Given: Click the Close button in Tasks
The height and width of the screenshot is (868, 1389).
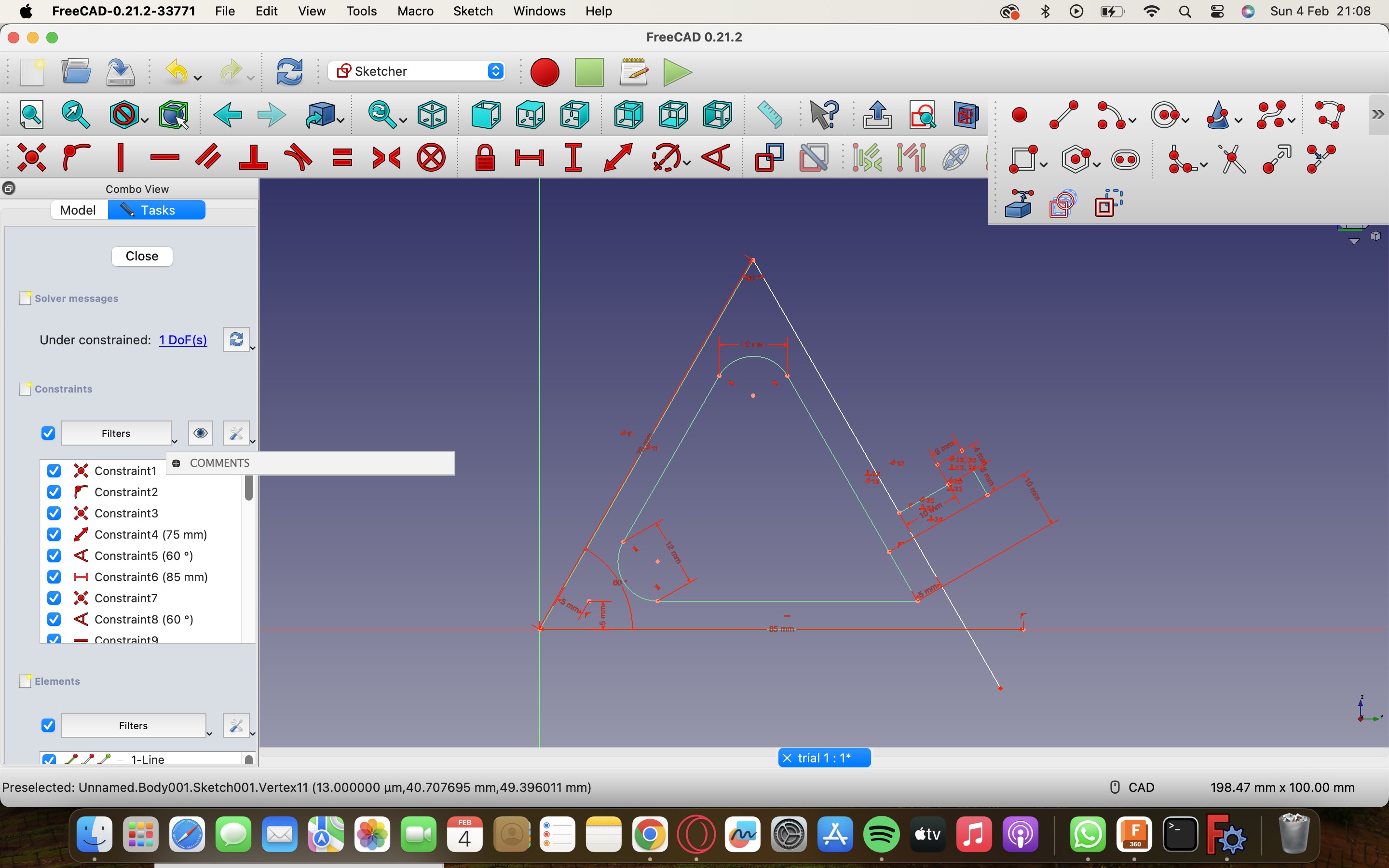Looking at the screenshot, I should coord(142,256).
